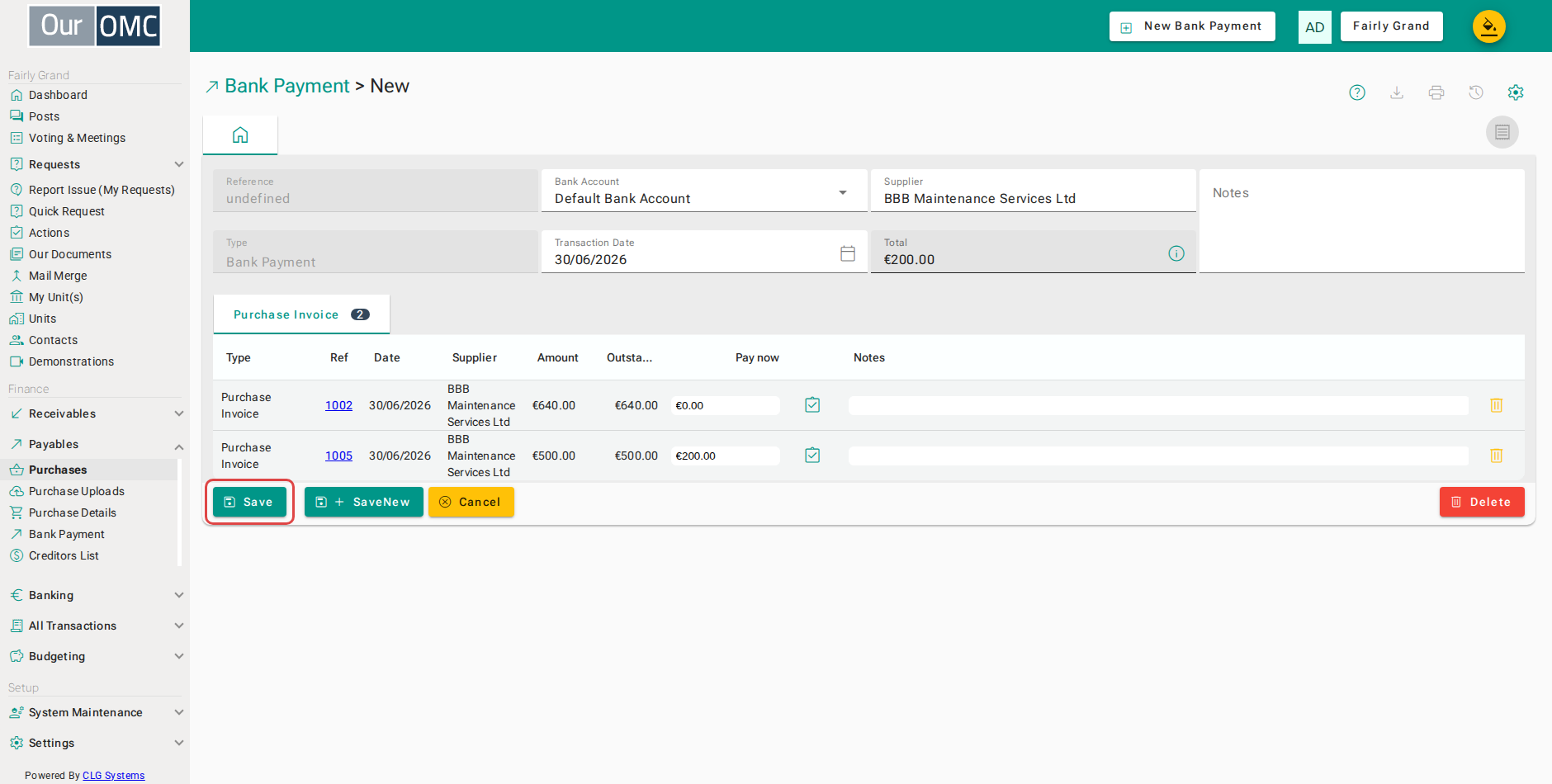Click the red Delete button

point(1482,502)
